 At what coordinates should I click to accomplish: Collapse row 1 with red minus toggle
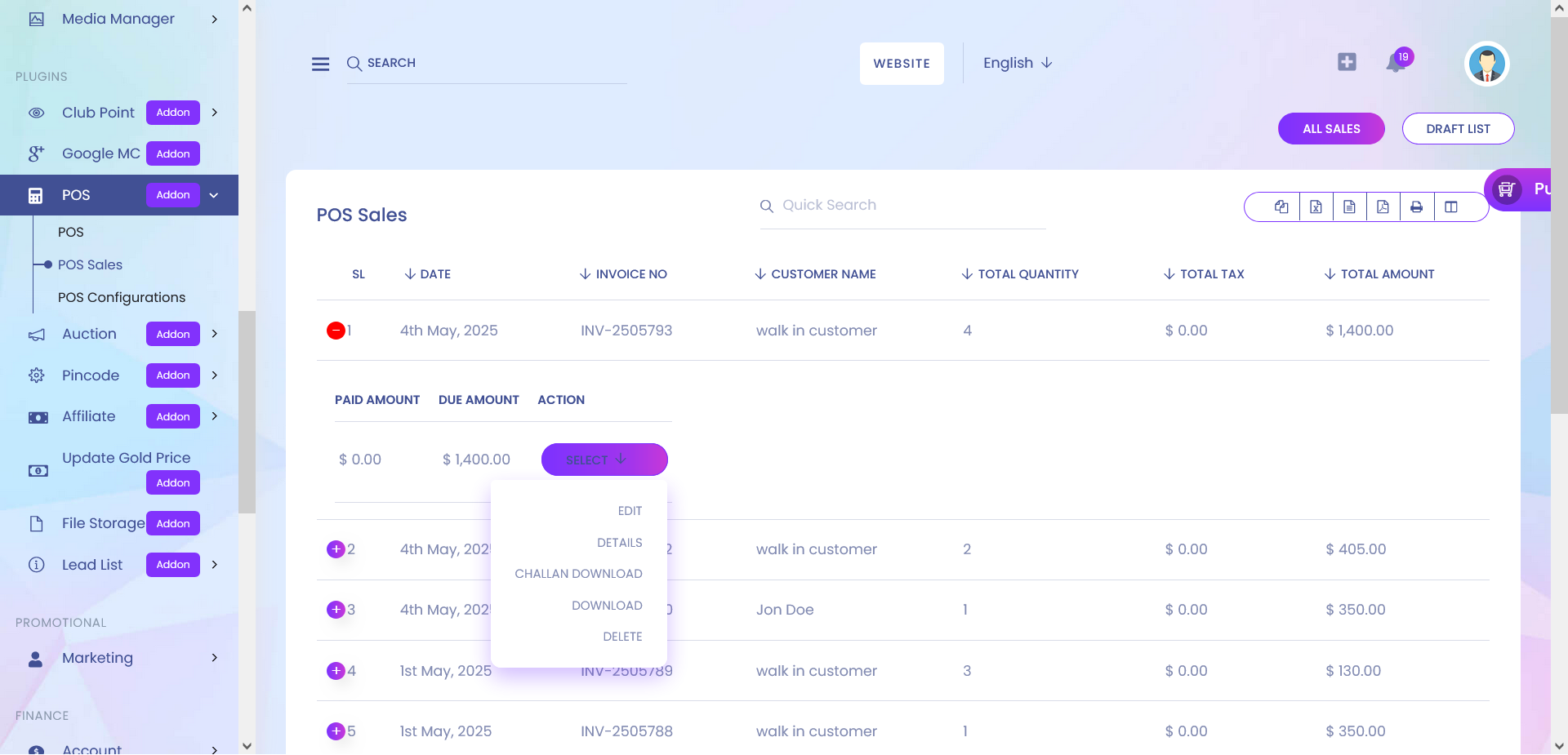(x=336, y=331)
